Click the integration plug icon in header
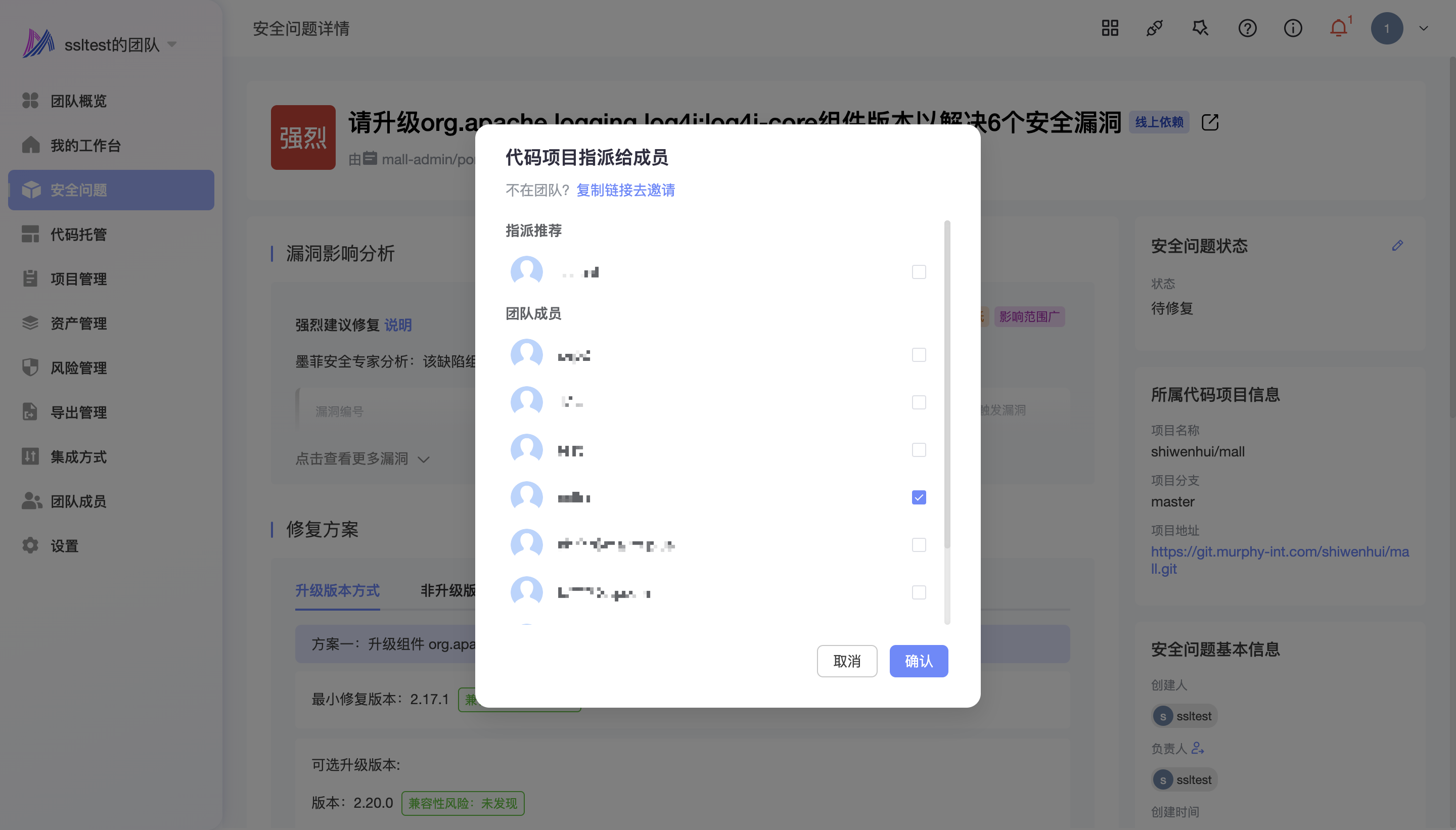This screenshot has width=1456, height=830. pos(1154,28)
